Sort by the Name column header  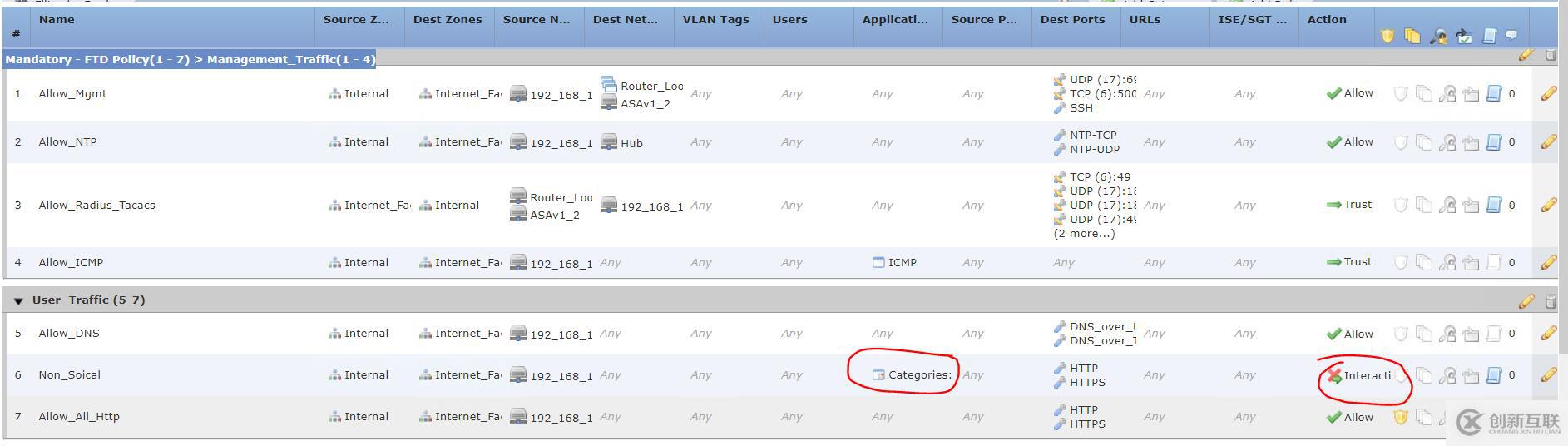[57, 19]
